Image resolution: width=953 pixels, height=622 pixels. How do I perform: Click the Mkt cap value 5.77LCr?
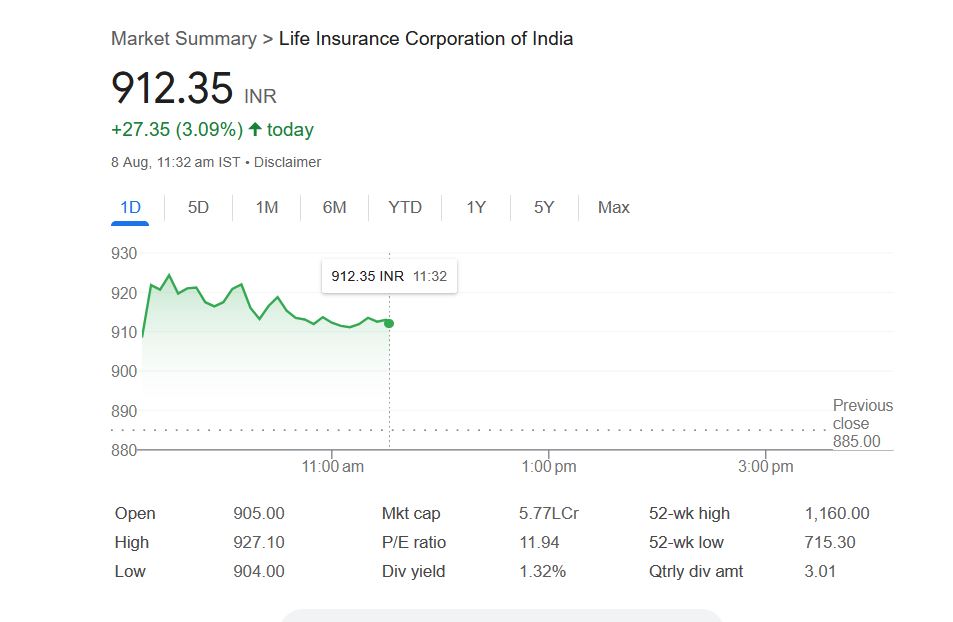(x=549, y=514)
